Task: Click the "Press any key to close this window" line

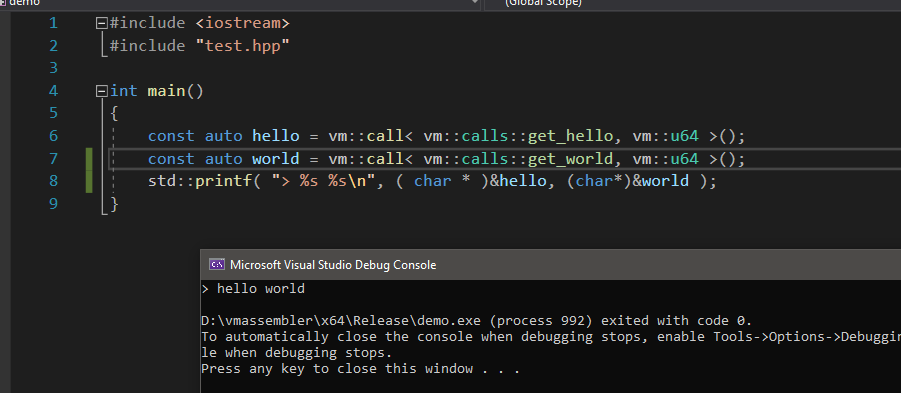Action: [360, 369]
